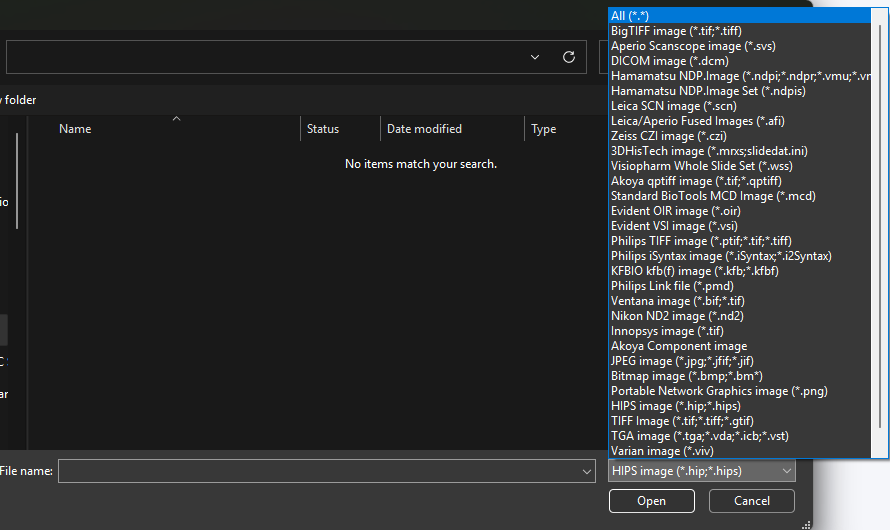The height and width of the screenshot is (530, 890).
Task: Click the Open button
Action: point(652,501)
